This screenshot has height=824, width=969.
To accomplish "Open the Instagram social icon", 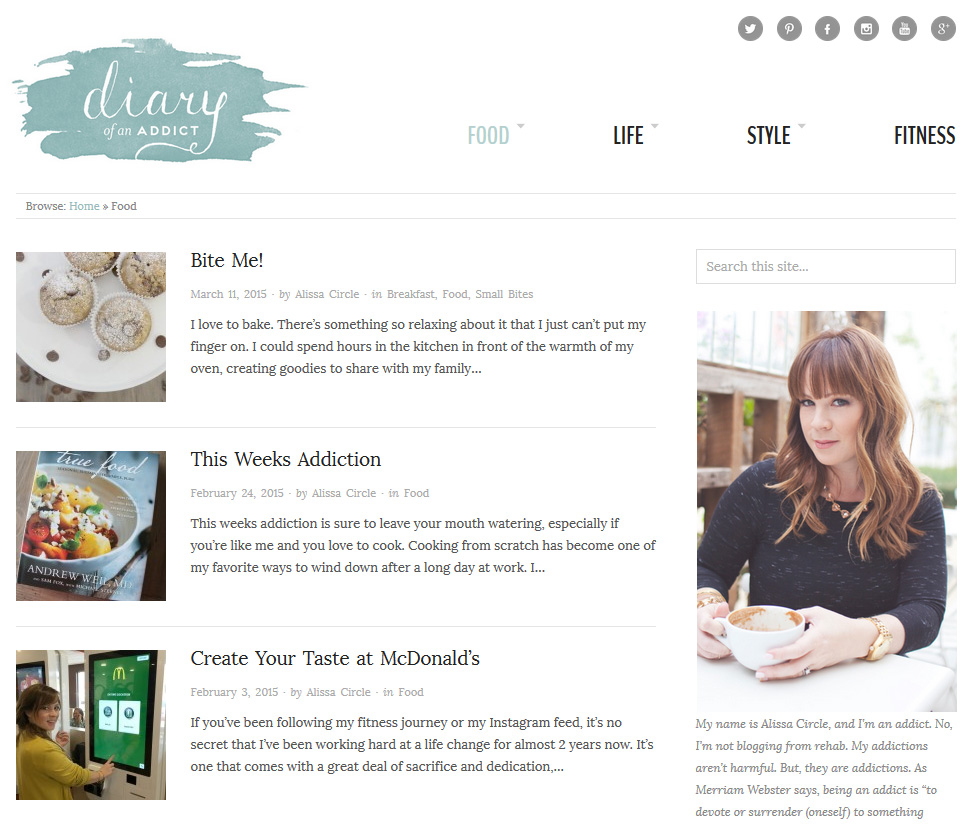I will tap(866, 28).
